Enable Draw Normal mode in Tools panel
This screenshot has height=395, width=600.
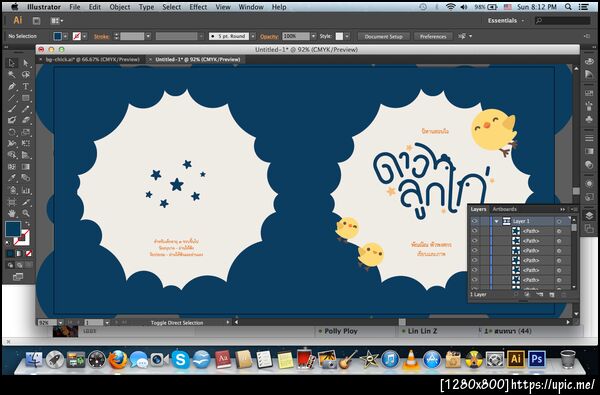(x=10, y=265)
